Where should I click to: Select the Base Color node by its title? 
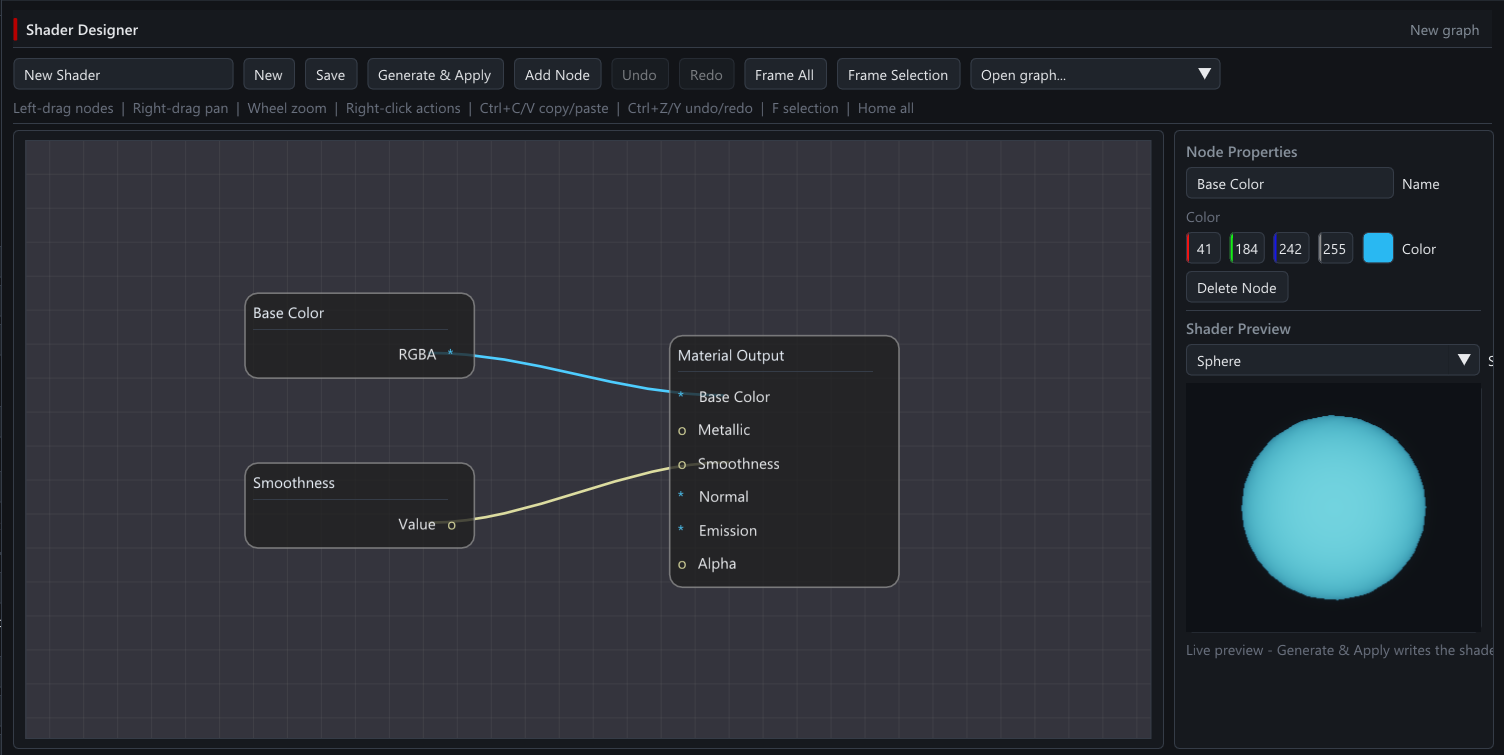pyautogui.click(x=288, y=313)
